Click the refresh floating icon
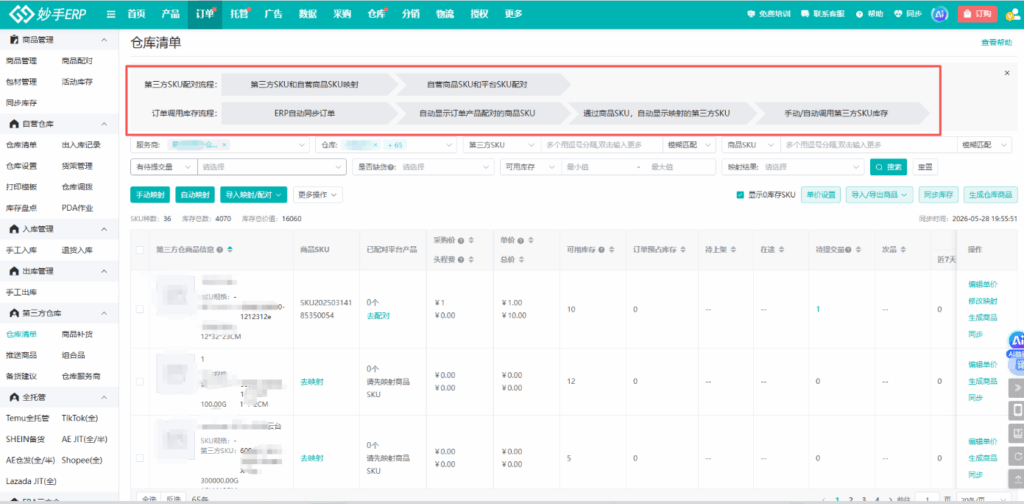Image resolution: width=1024 pixels, height=504 pixels. coord(1016,456)
